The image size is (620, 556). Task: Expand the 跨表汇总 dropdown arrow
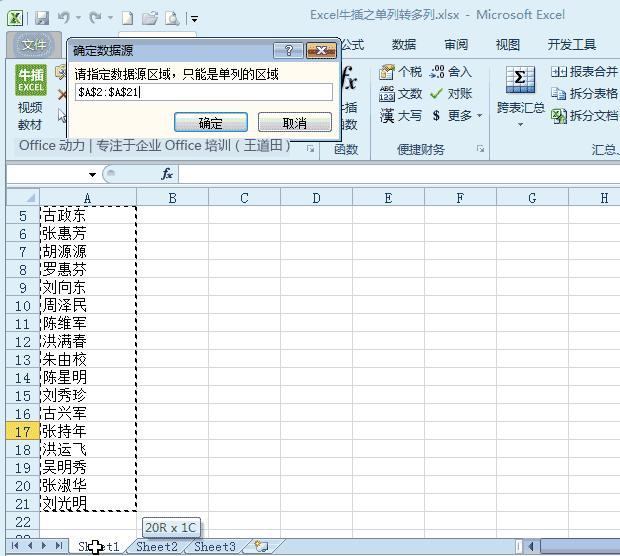pyautogui.click(x=520, y=125)
